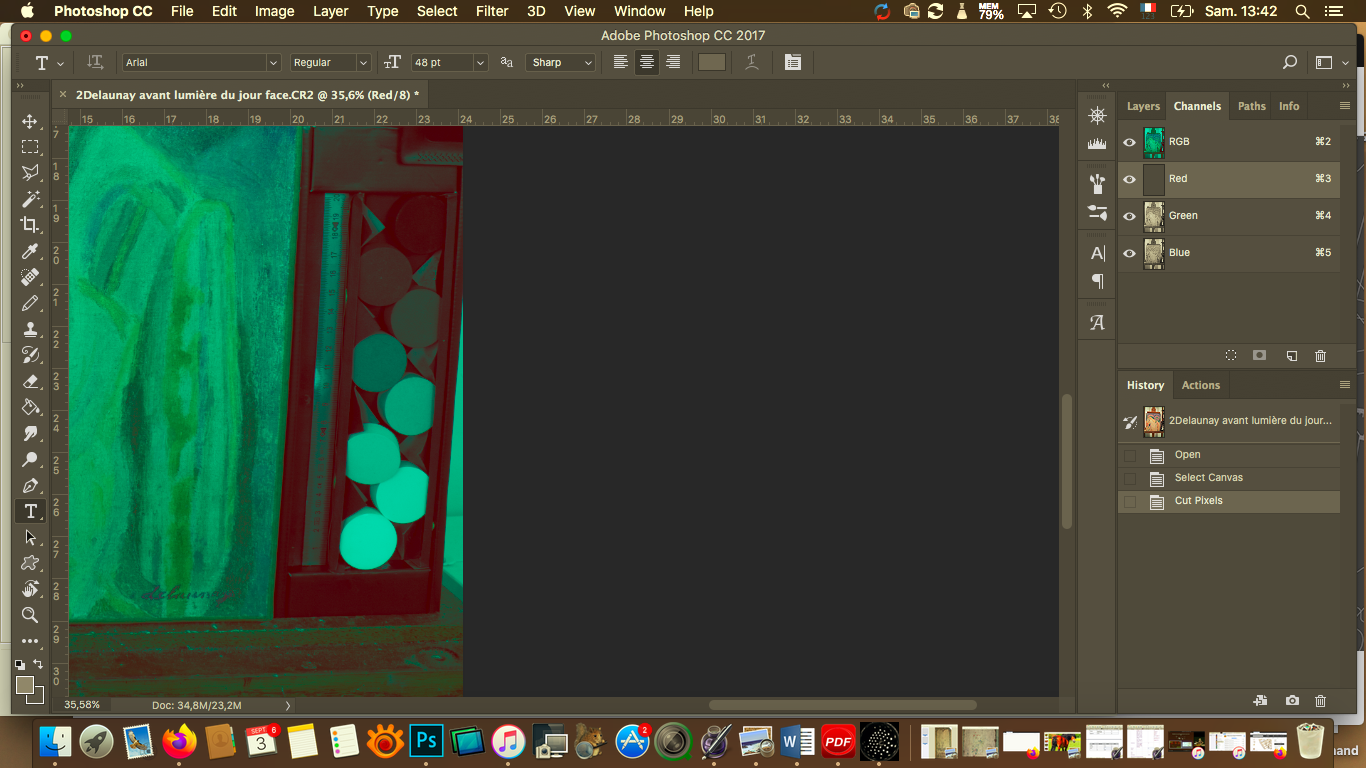
Task: Select the Dodge tool
Action: tap(30, 459)
